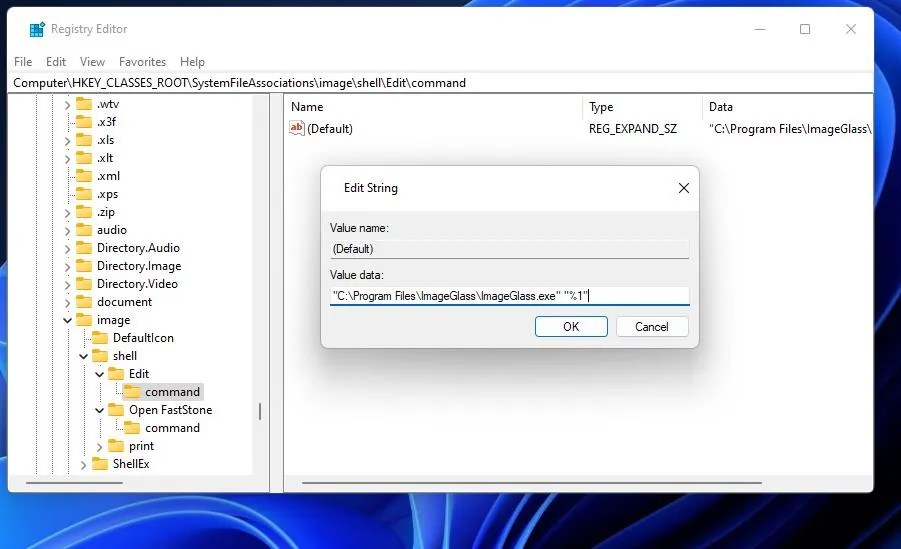Click the values pane horizontal scrollbar

click(x=532, y=483)
